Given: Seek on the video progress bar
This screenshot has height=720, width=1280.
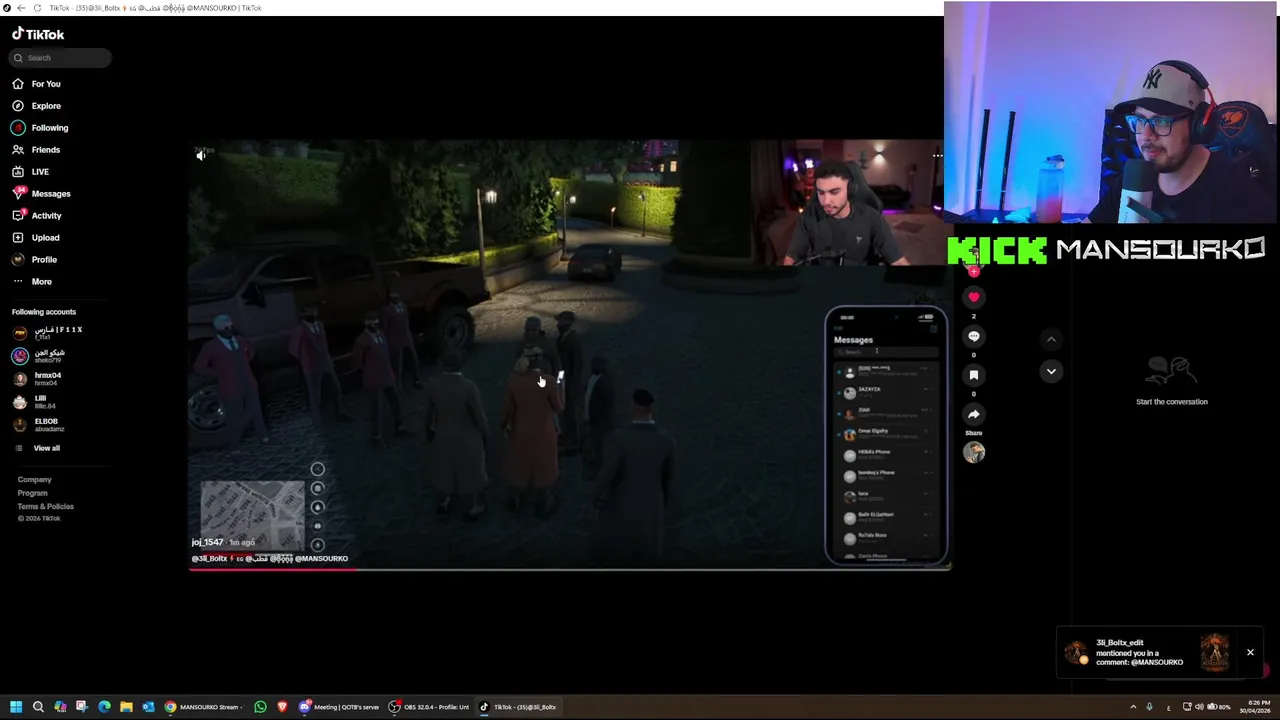Looking at the screenshot, I should pos(570,568).
